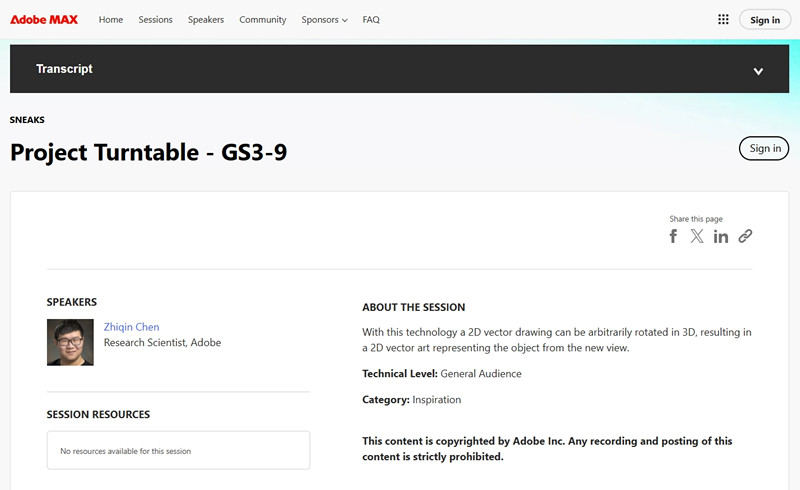Viewport: 800px width, 490px height.
Task: Click the SESSION RESOURCES heading
Action: (x=98, y=414)
